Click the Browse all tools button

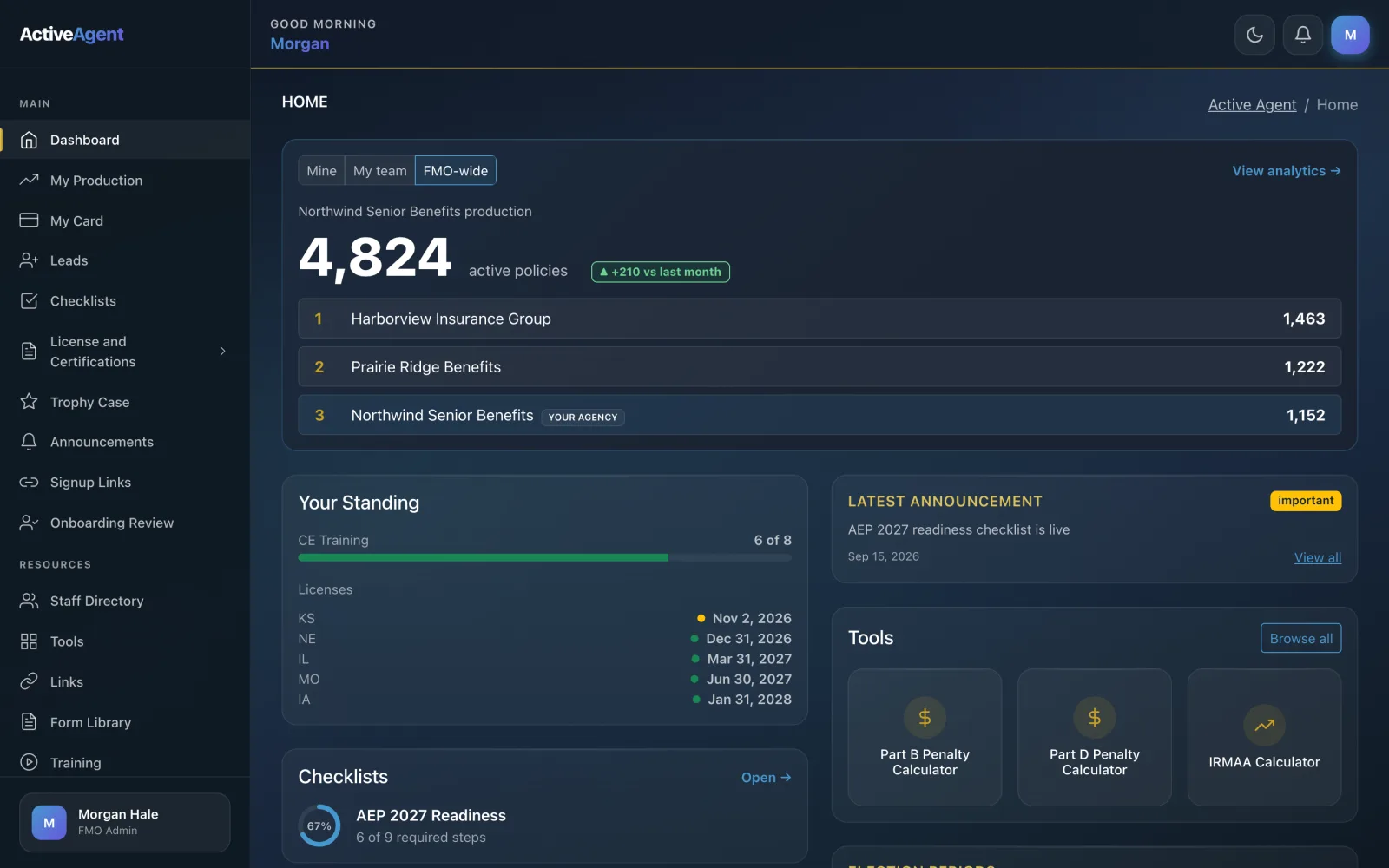pyautogui.click(x=1300, y=639)
